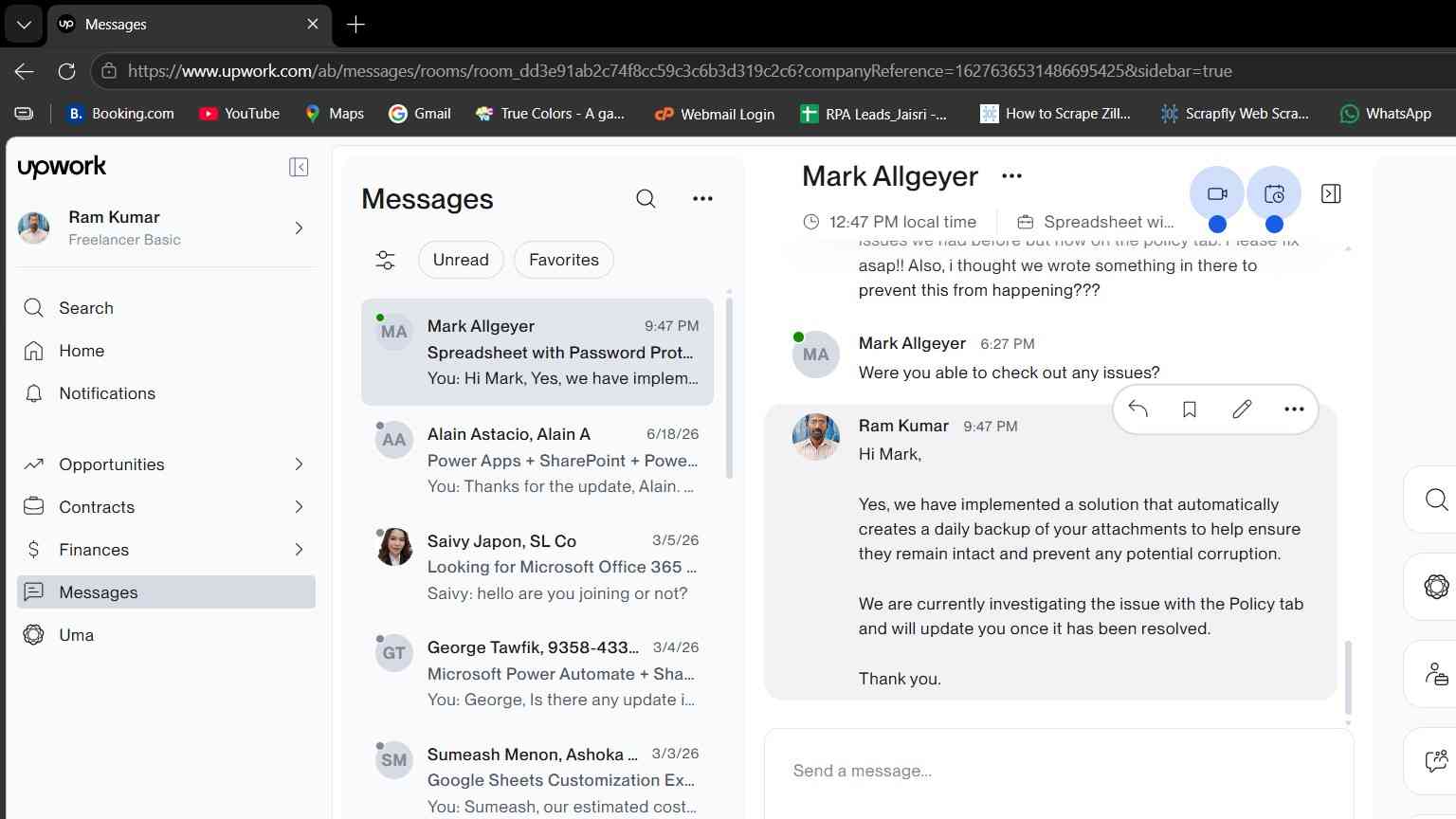Click the reply arrow on Ram's message
Screen dimensions: 1456x819
(x=1137, y=409)
